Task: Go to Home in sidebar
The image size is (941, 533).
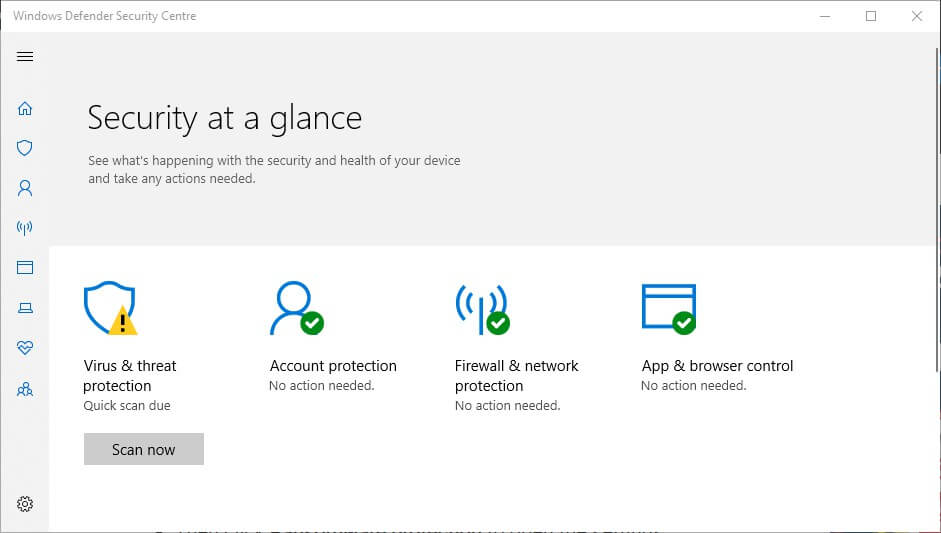Action: click(25, 109)
